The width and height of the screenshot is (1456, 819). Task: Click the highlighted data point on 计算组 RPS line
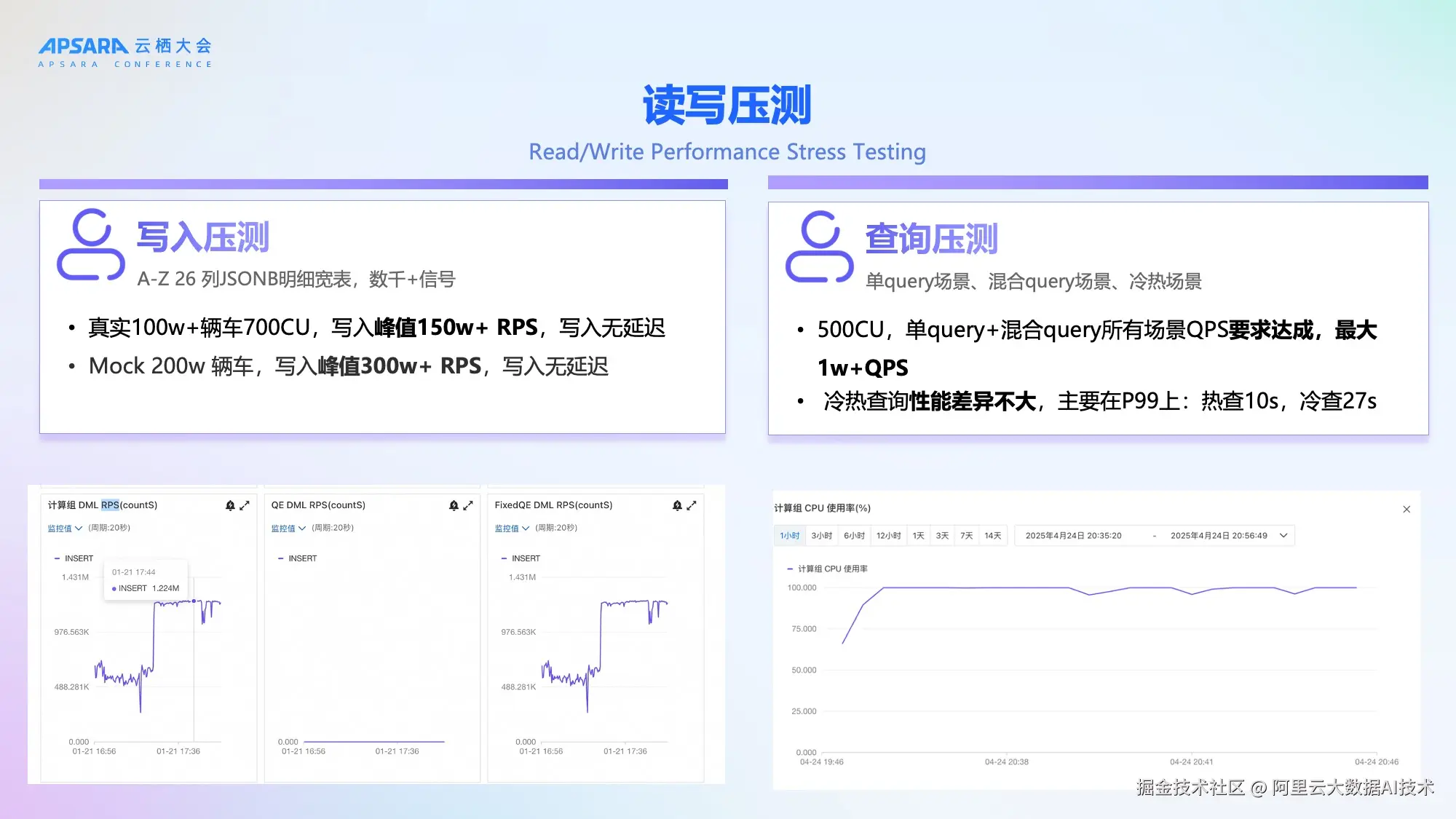pyautogui.click(x=194, y=601)
